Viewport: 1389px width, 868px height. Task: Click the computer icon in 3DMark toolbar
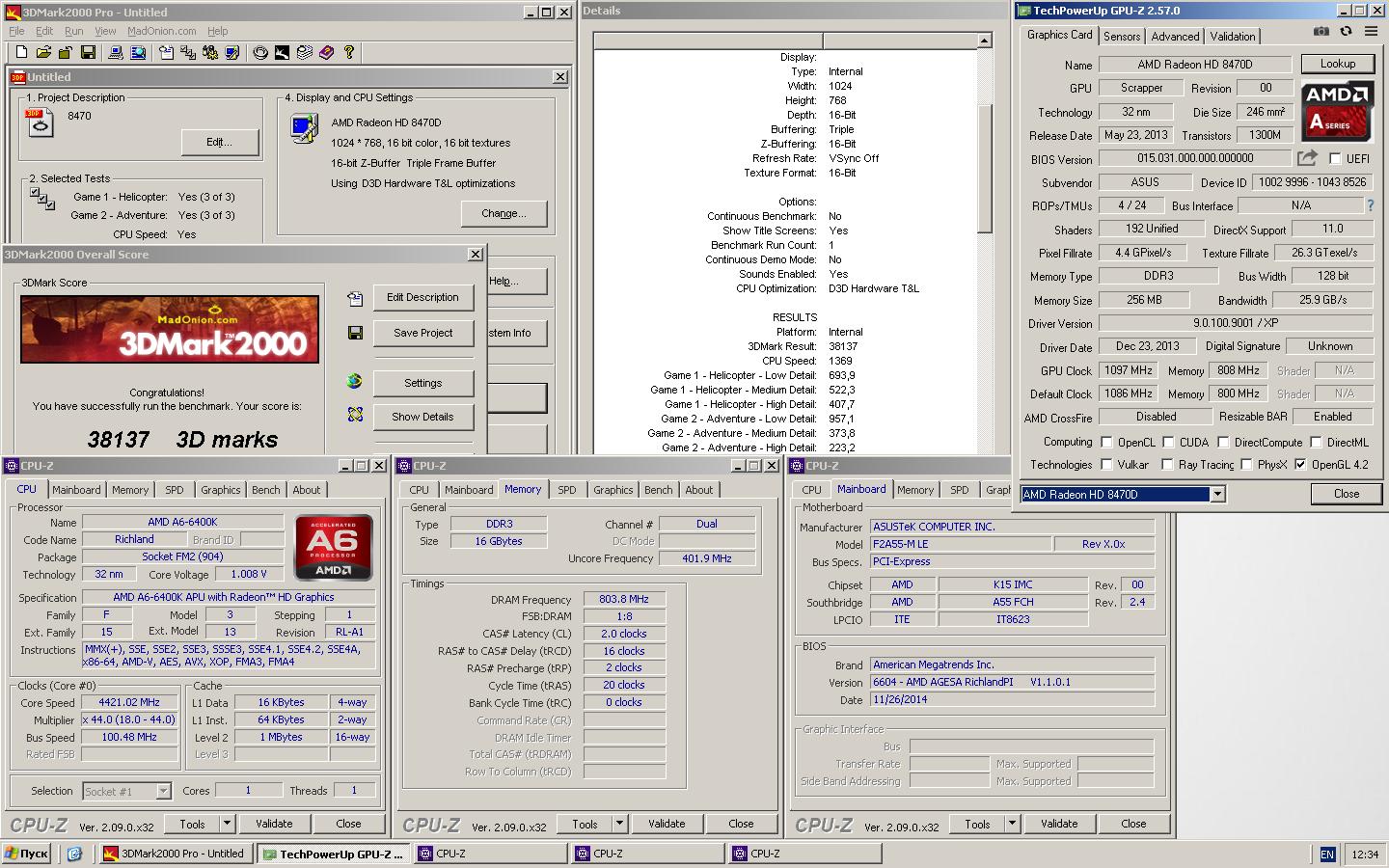116,53
